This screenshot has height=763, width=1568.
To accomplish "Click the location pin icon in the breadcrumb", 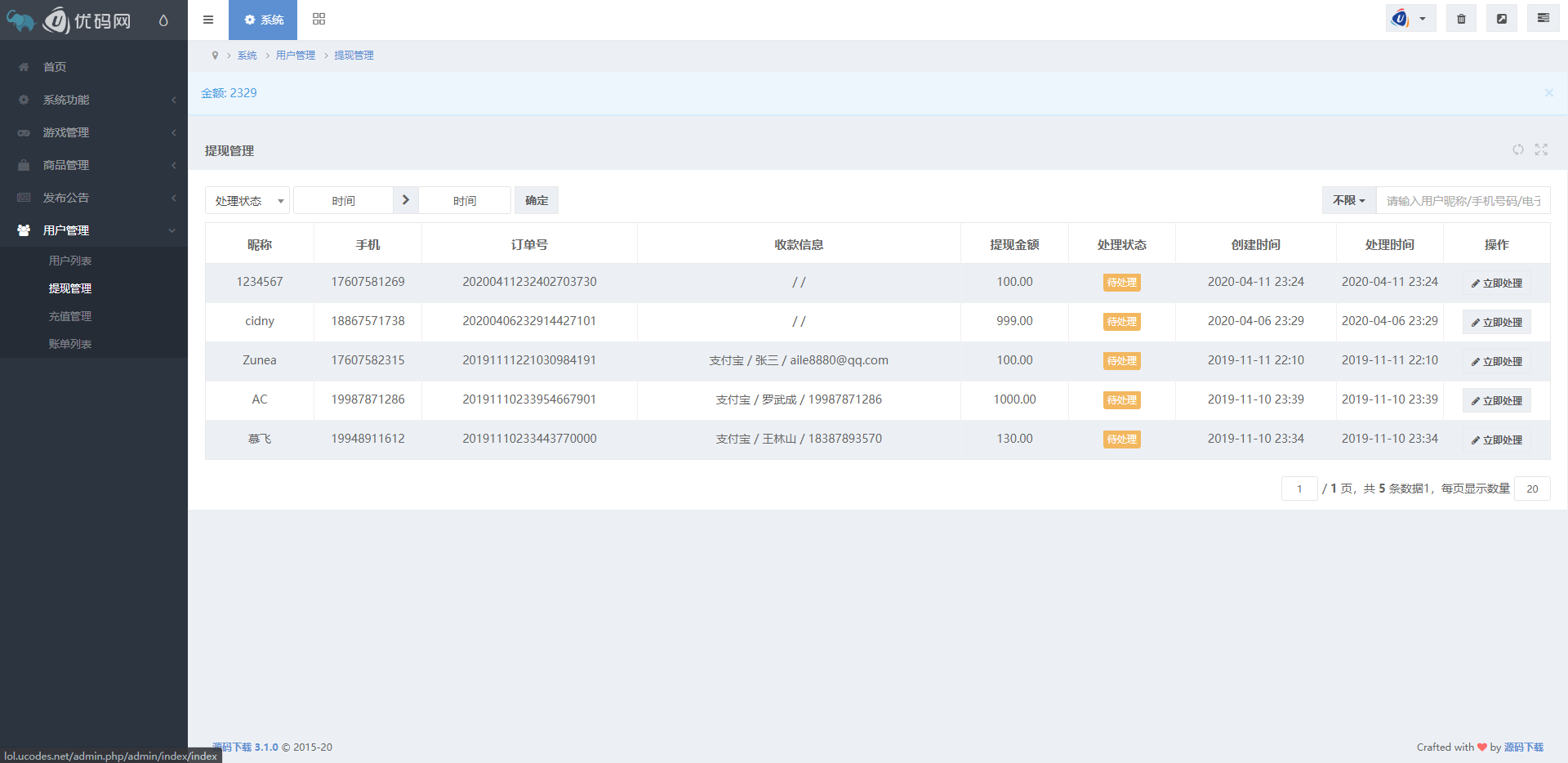I will click(x=215, y=55).
